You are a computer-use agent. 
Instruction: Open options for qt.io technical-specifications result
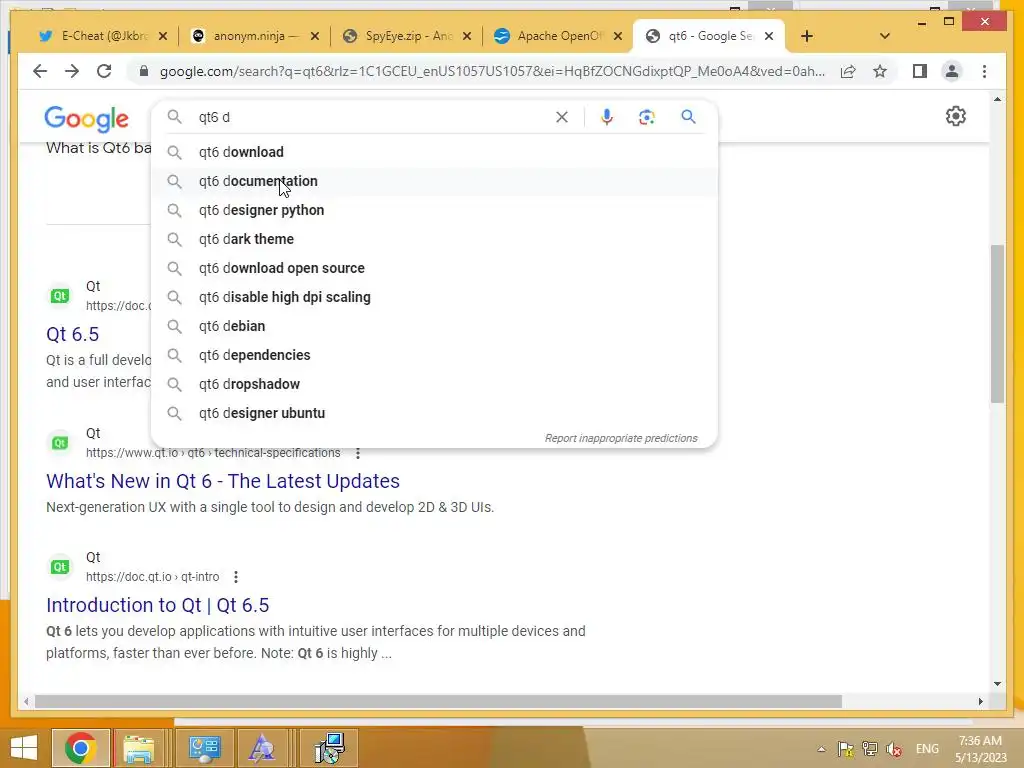click(x=358, y=453)
